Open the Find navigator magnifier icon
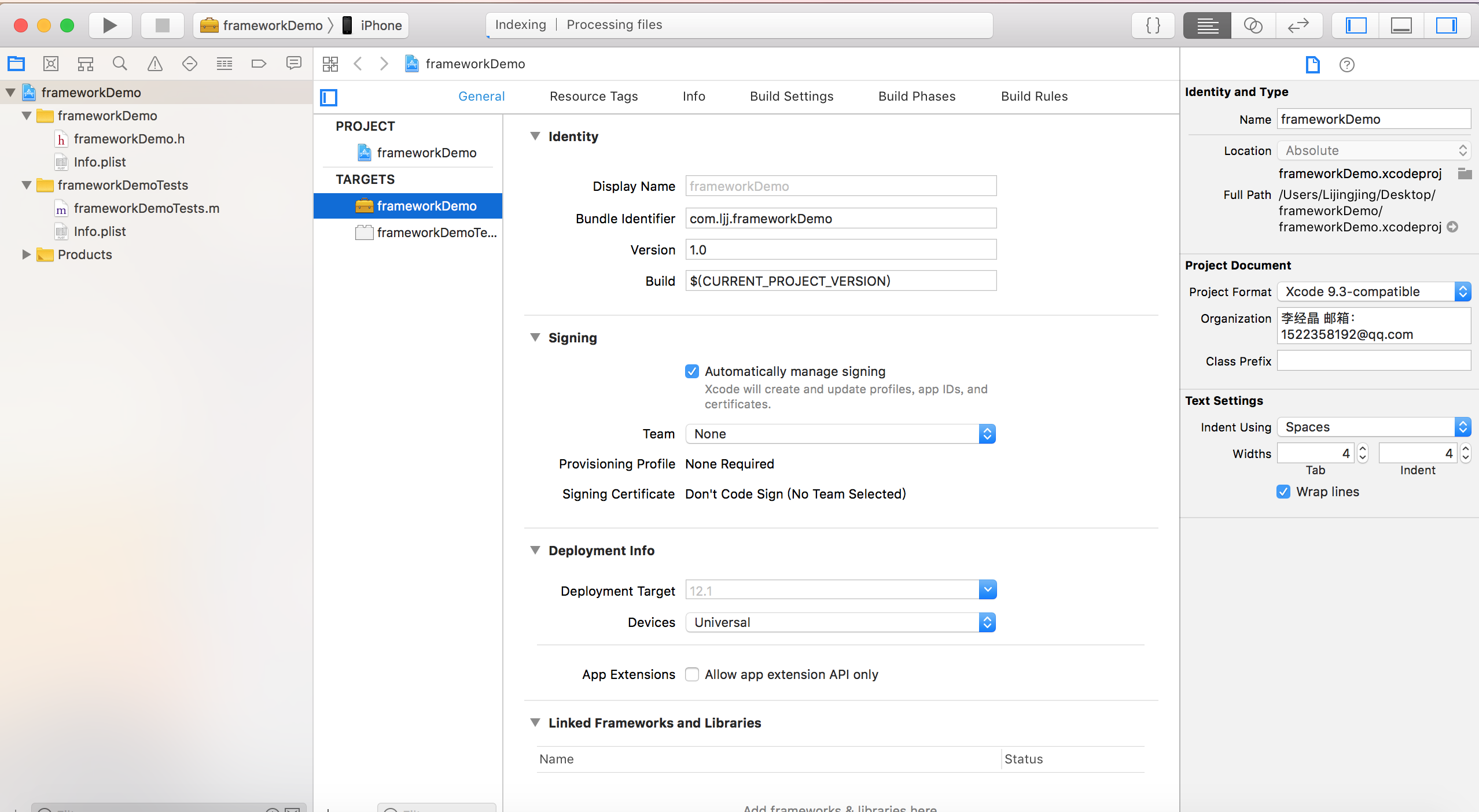 (x=120, y=64)
